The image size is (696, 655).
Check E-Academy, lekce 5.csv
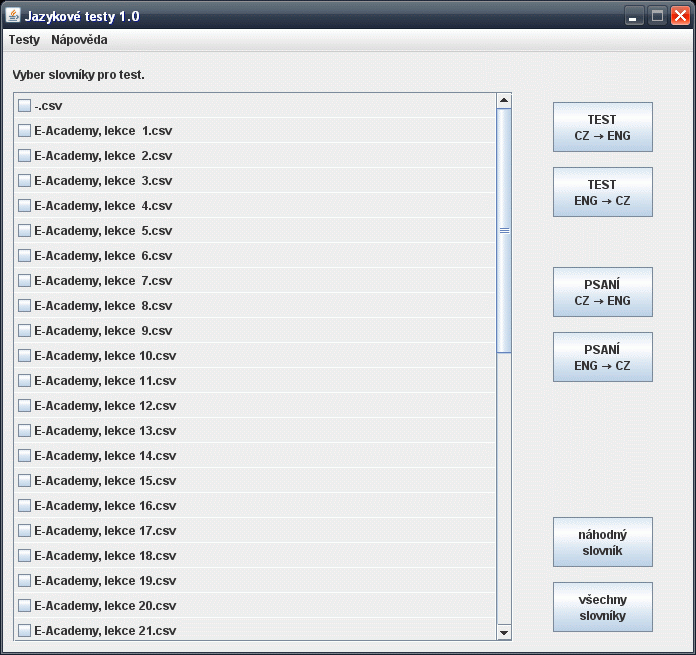[24, 231]
